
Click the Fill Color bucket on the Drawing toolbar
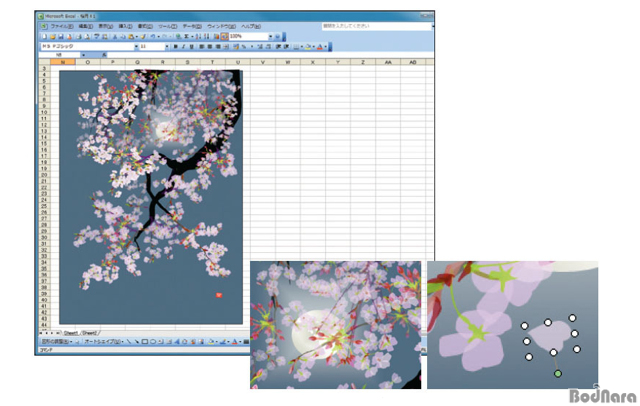click(211, 342)
